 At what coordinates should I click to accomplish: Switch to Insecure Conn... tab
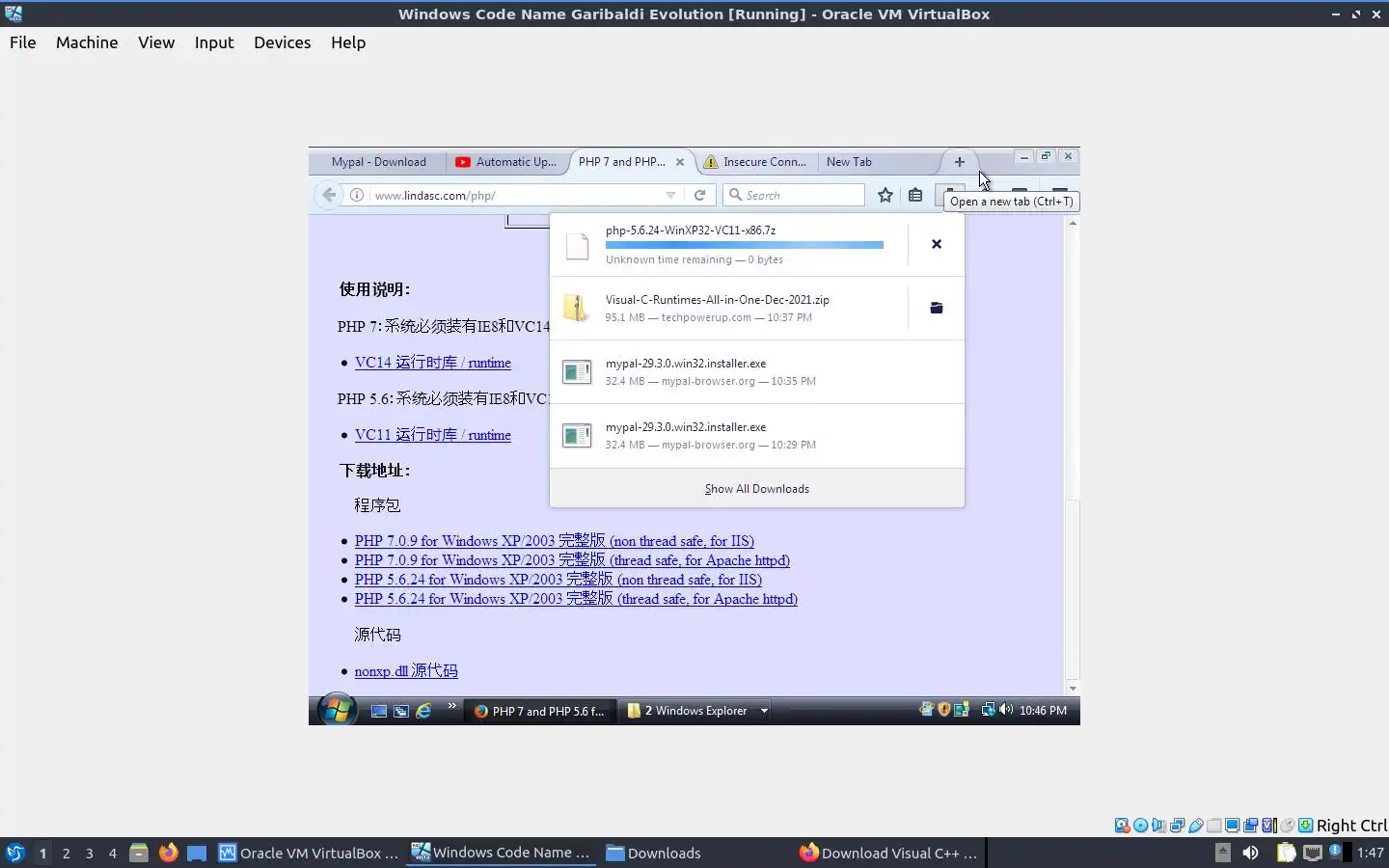[756, 162]
